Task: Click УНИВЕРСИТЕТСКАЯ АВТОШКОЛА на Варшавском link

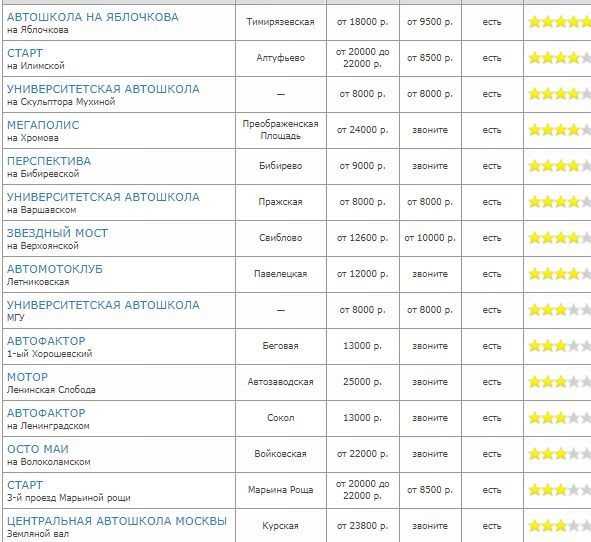Action: pos(103,197)
